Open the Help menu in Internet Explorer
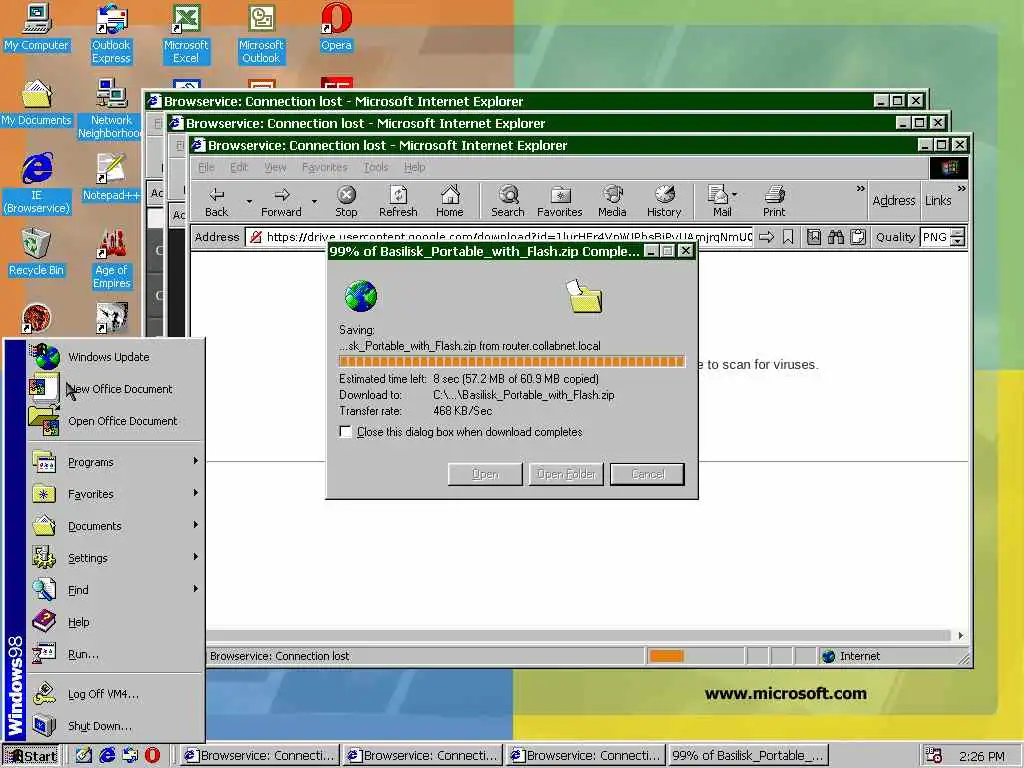This screenshot has height=768, width=1024. (414, 167)
